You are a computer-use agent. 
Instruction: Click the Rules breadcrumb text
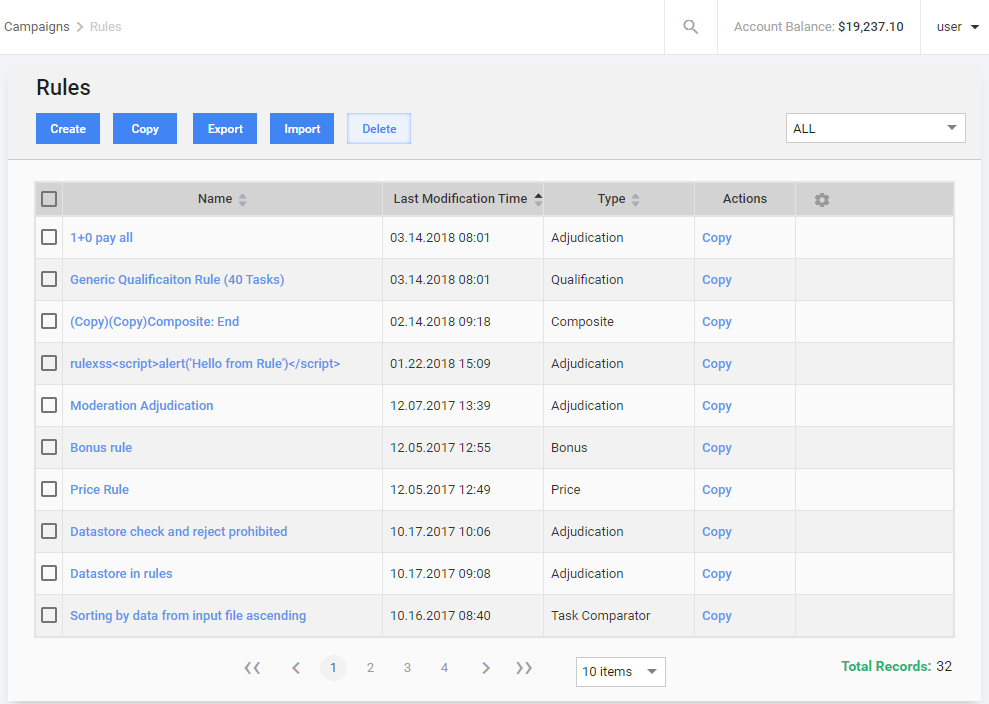[105, 26]
